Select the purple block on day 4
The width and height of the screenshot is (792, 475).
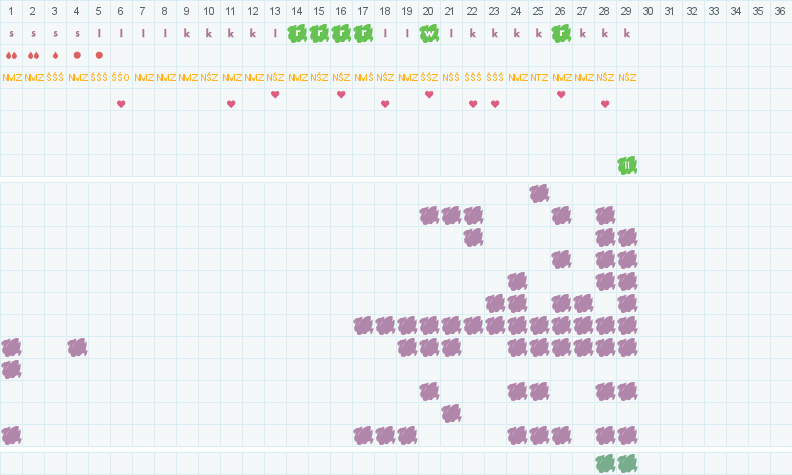click(77, 347)
